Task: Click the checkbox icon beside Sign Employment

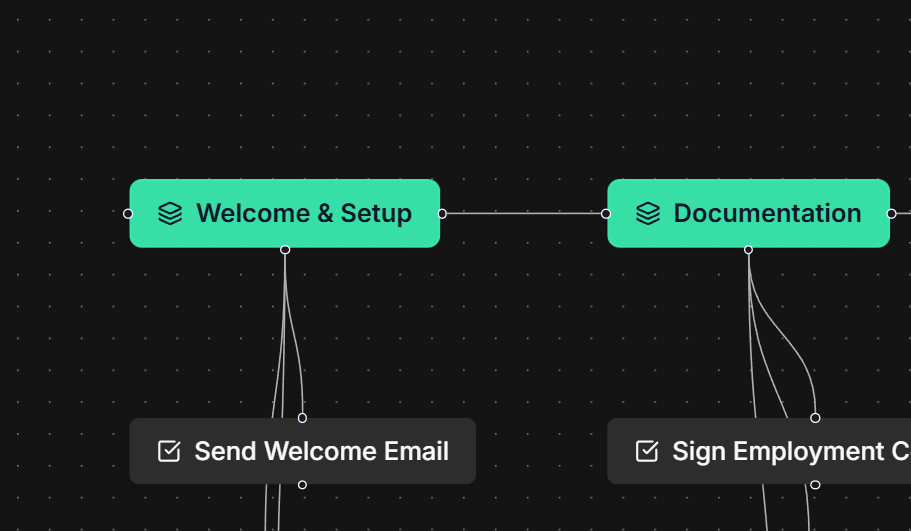Action: pos(647,451)
